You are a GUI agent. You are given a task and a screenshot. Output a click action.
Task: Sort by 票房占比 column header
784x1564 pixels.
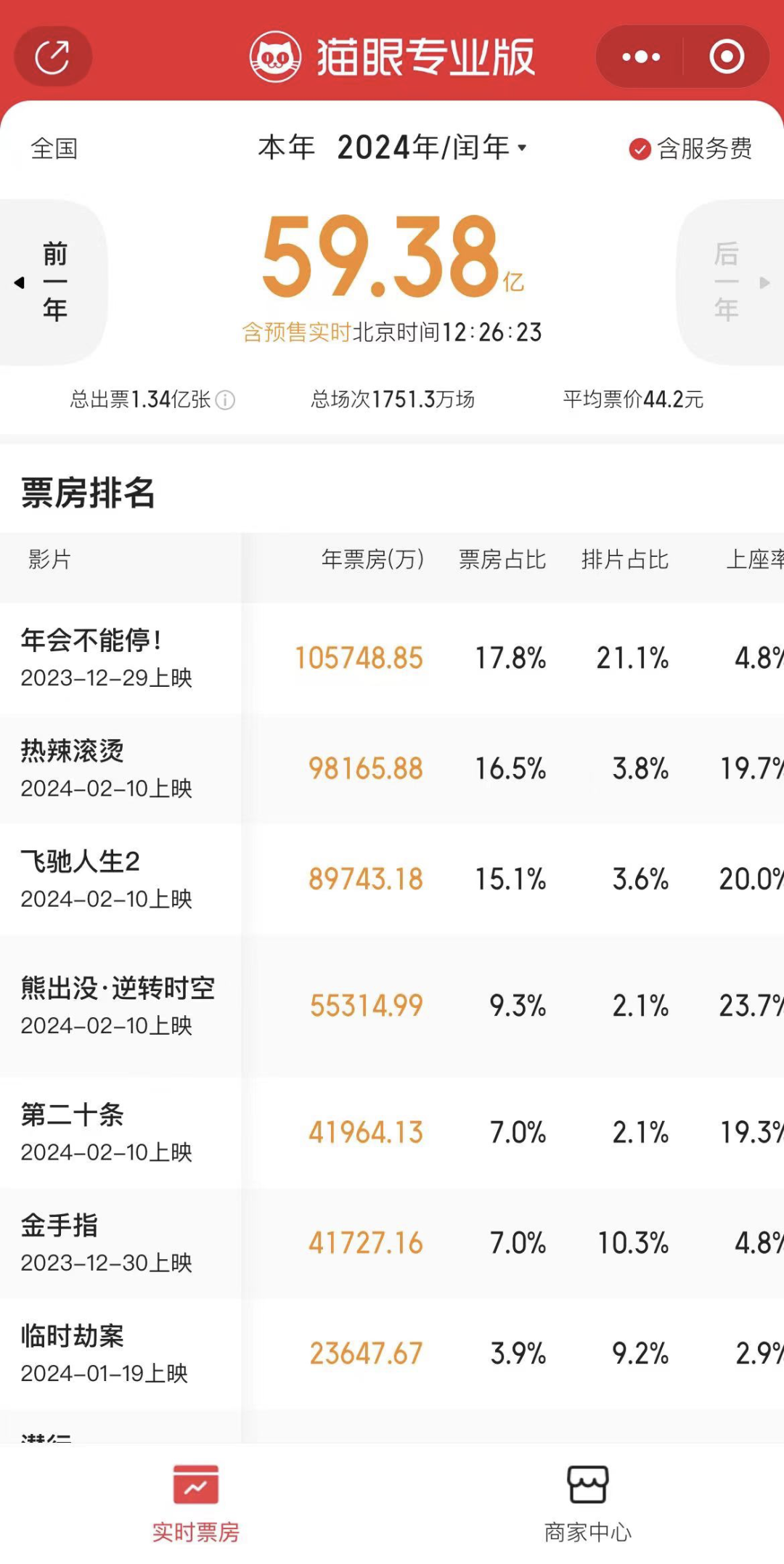[502, 560]
